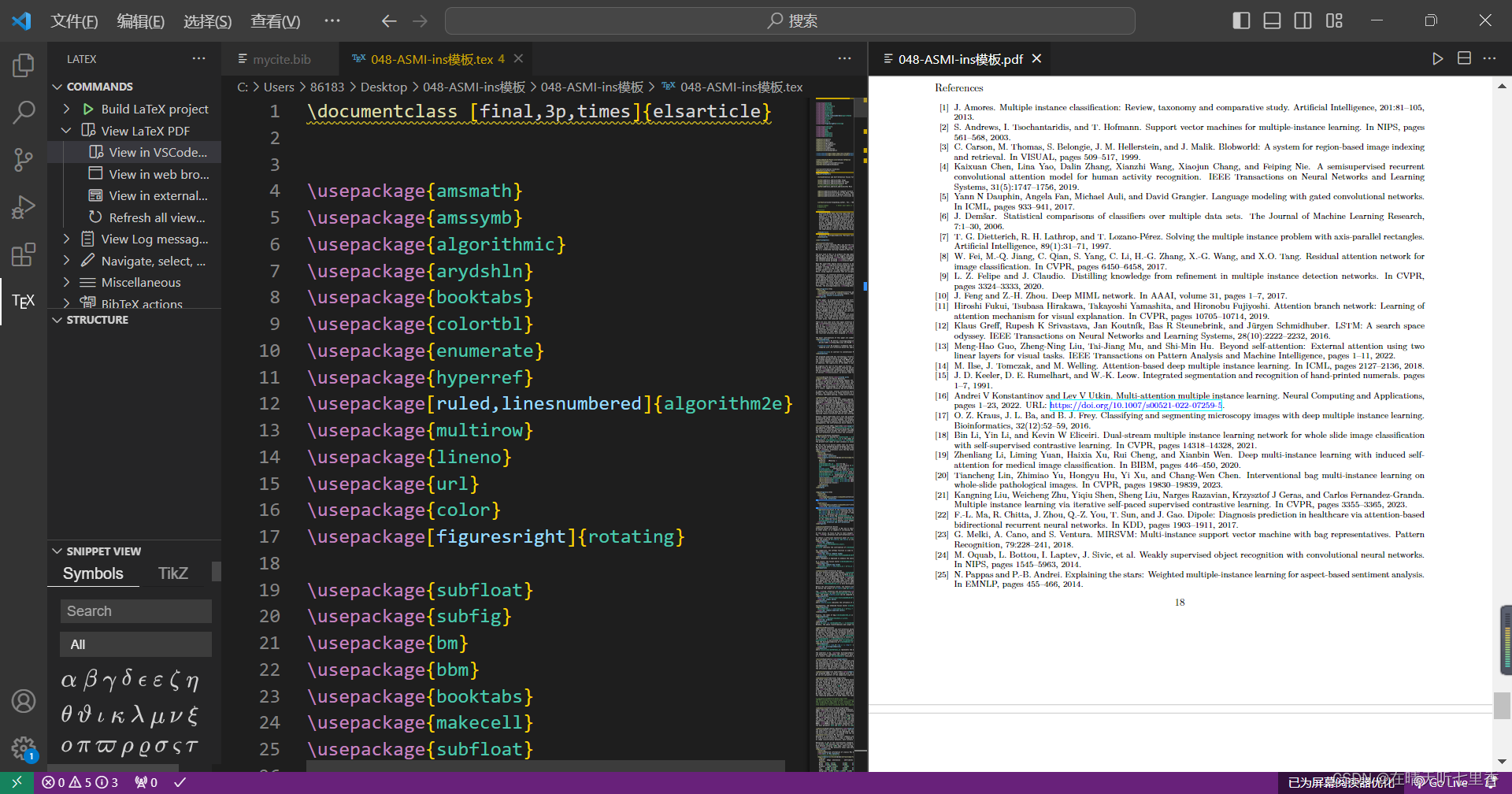Image resolution: width=1512 pixels, height=794 pixels.
Task: Open the 编辑(E) menu
Action: tap(140, 21)
